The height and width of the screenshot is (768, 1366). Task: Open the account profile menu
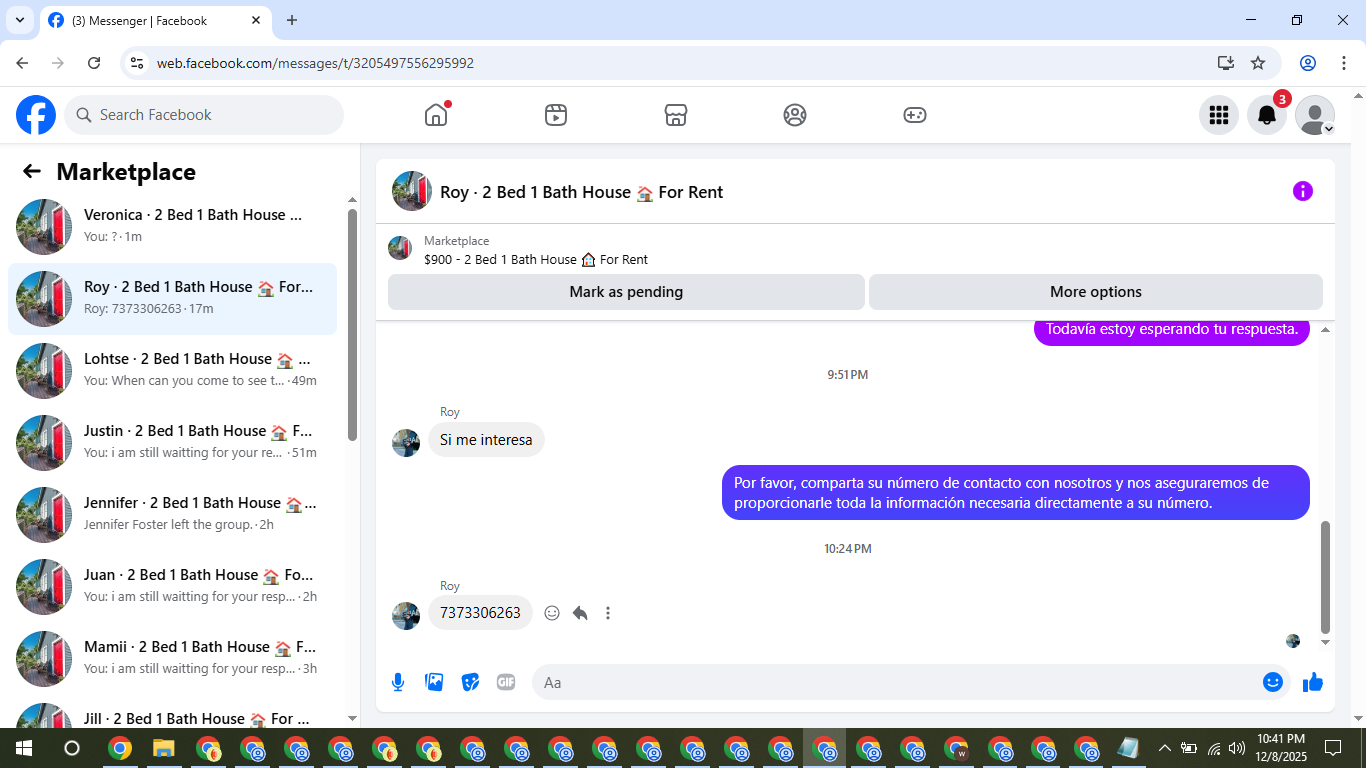[x=1315, y=115]
